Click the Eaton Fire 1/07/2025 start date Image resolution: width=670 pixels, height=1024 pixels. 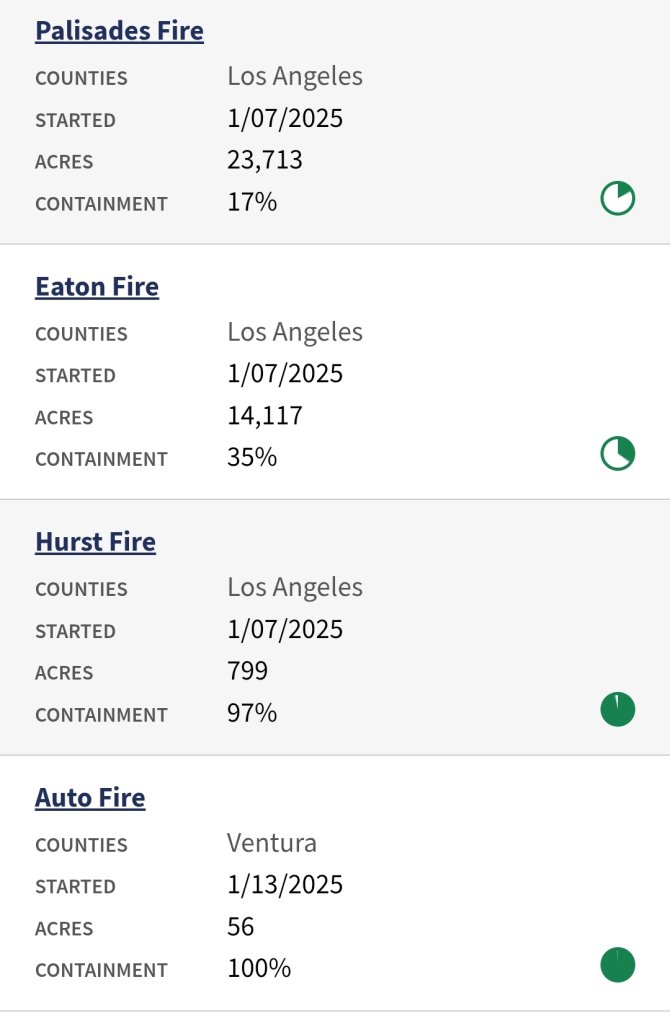(285, 374)
